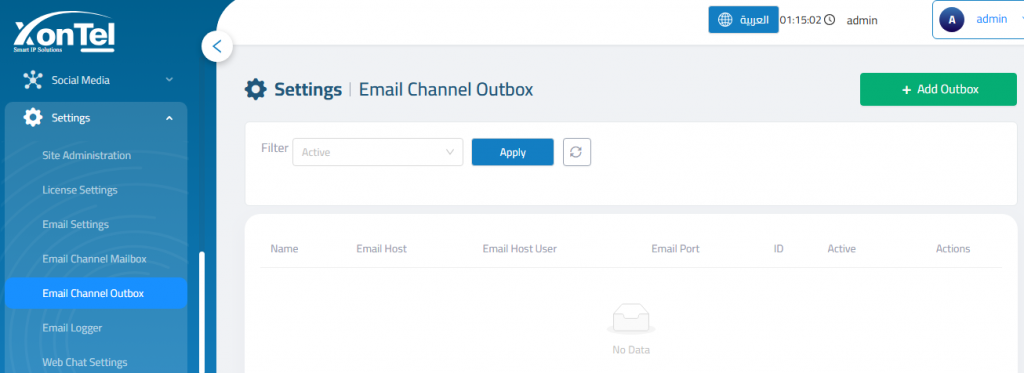Click the Add Outbox button
Image resolution: width=1024 pixels, height=373 pixels.
938,89
